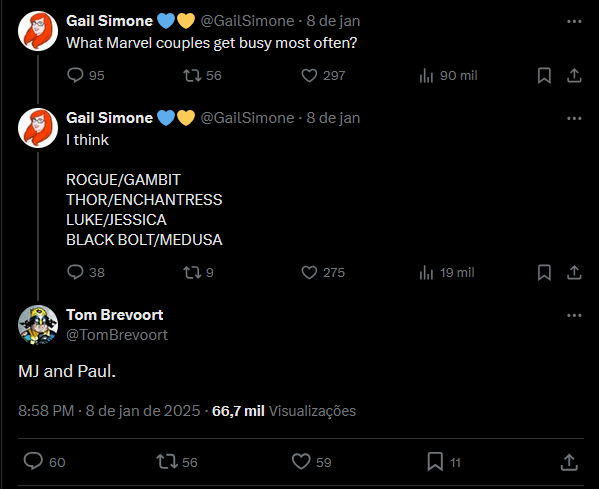Open Tom Brevoort's profile picture
The image size is (599, 489).
pyautogui.click(x=38, y=325)
